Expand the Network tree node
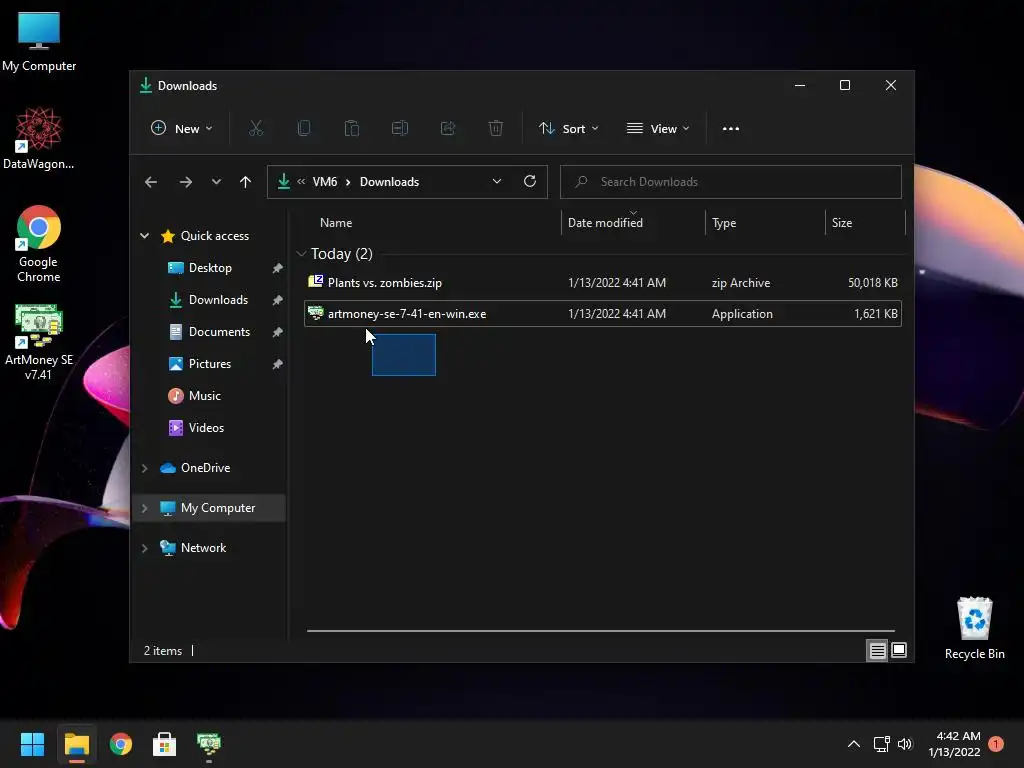Image resolution: width=1024 pixels, height=768 pixels. 144,548
